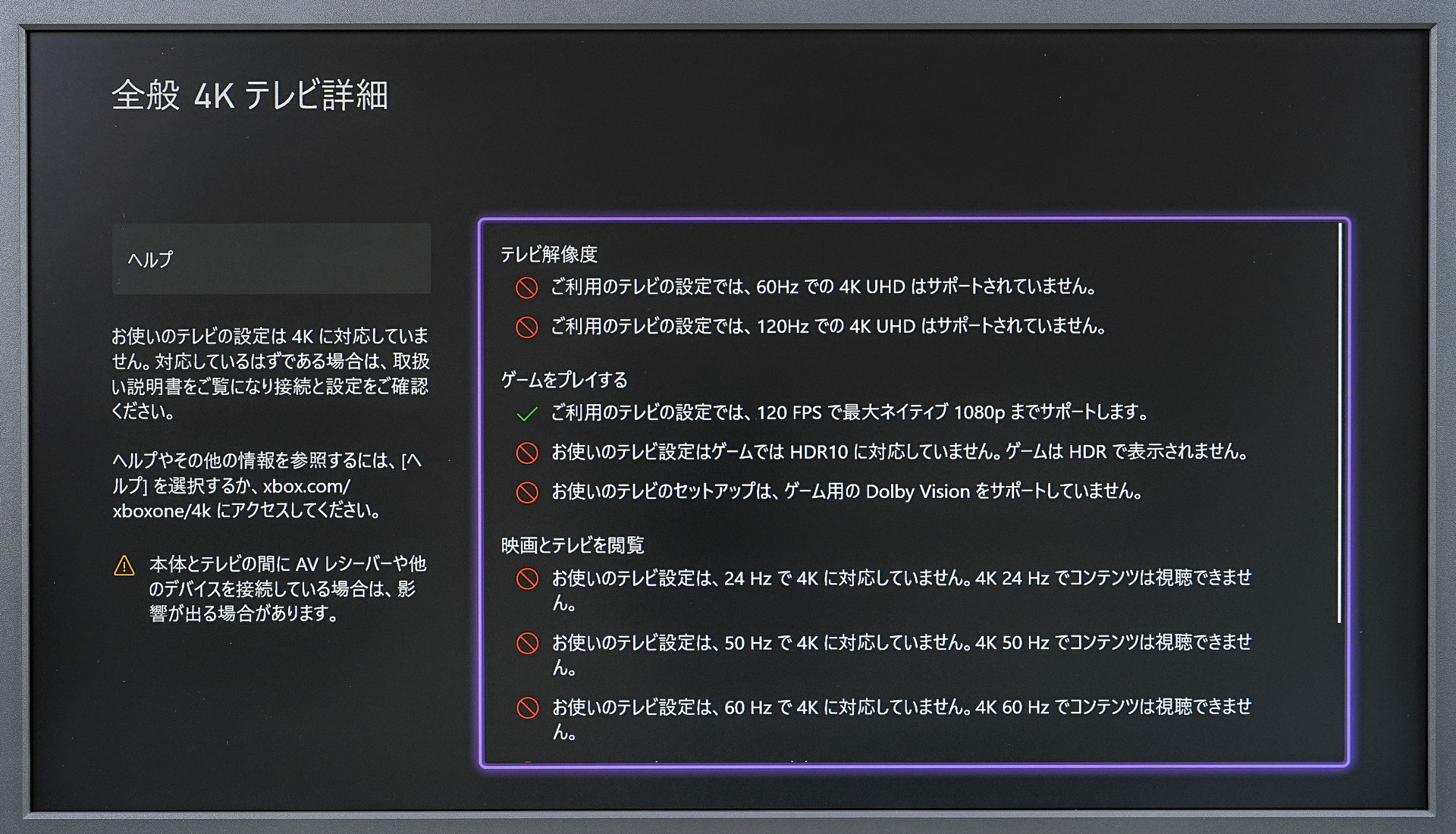Click the ゲームをプレイする section heading
The width and height of the screenshot is (1456, 834).
pos(564,379)
